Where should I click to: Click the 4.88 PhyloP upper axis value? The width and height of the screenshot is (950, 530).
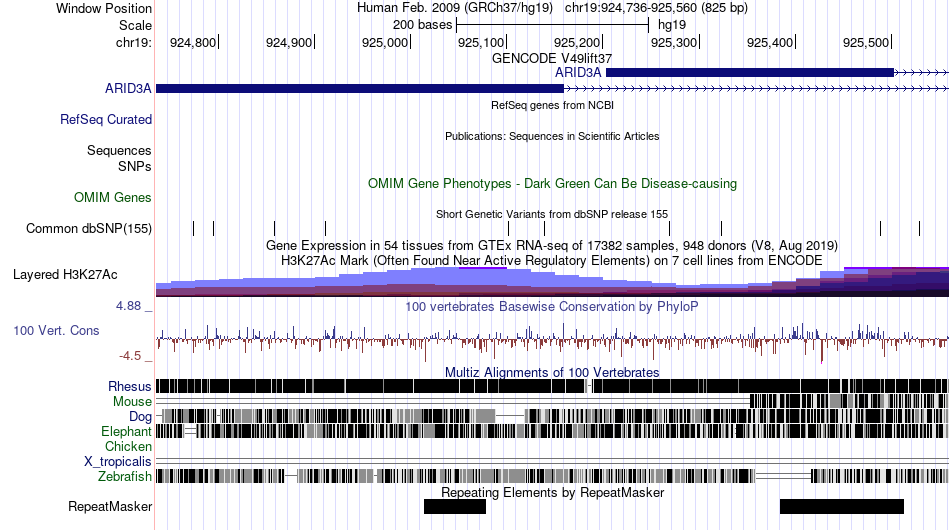point(128,306)
